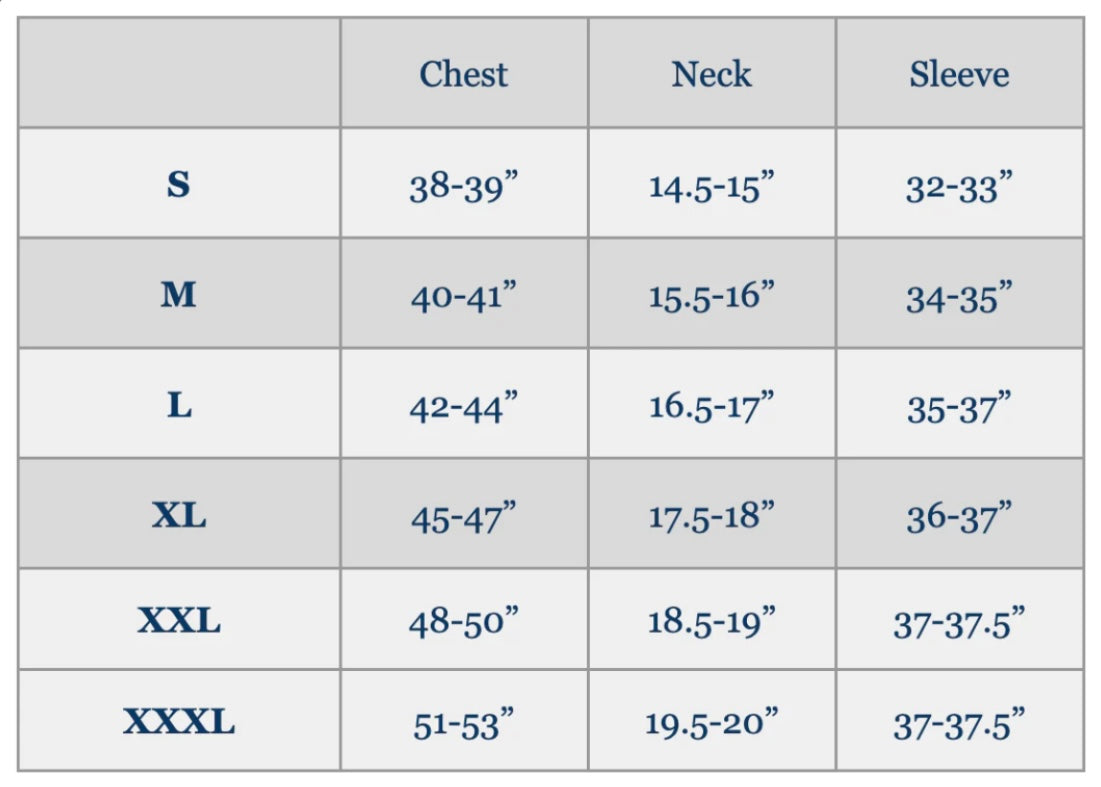
Task: Click the 19.5-20" neck measurement cell
Action: pyautogui.click(x=711, y=722)
